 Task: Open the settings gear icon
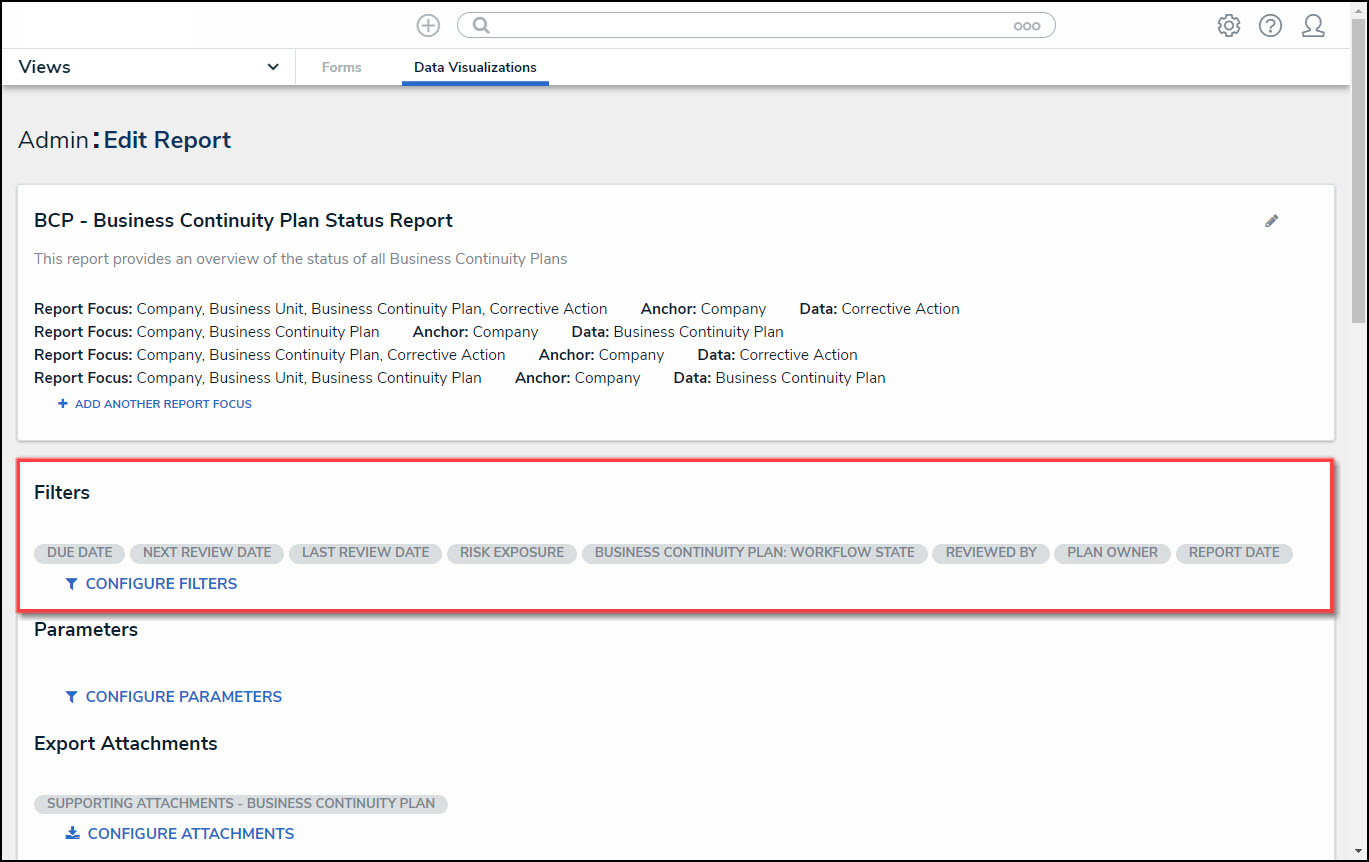(1228, 26)
